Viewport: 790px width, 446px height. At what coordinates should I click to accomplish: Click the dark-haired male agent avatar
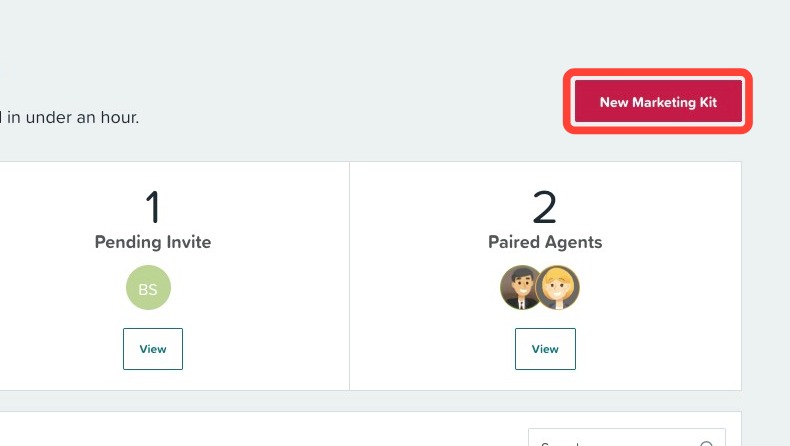click(521, 287)
